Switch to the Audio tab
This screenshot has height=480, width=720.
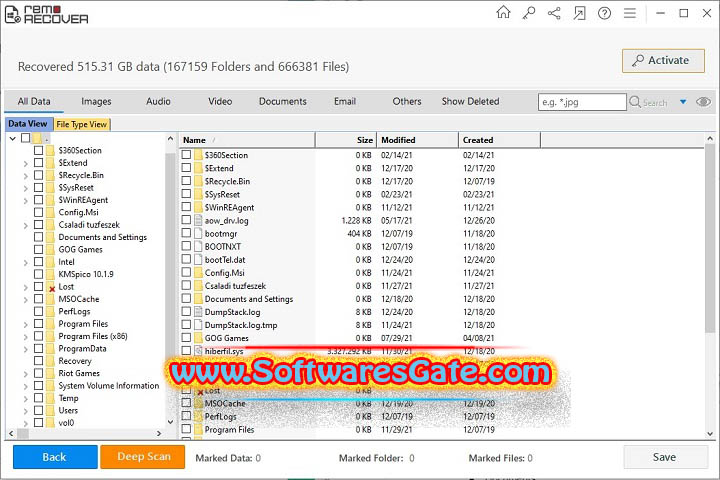[158, 102]
